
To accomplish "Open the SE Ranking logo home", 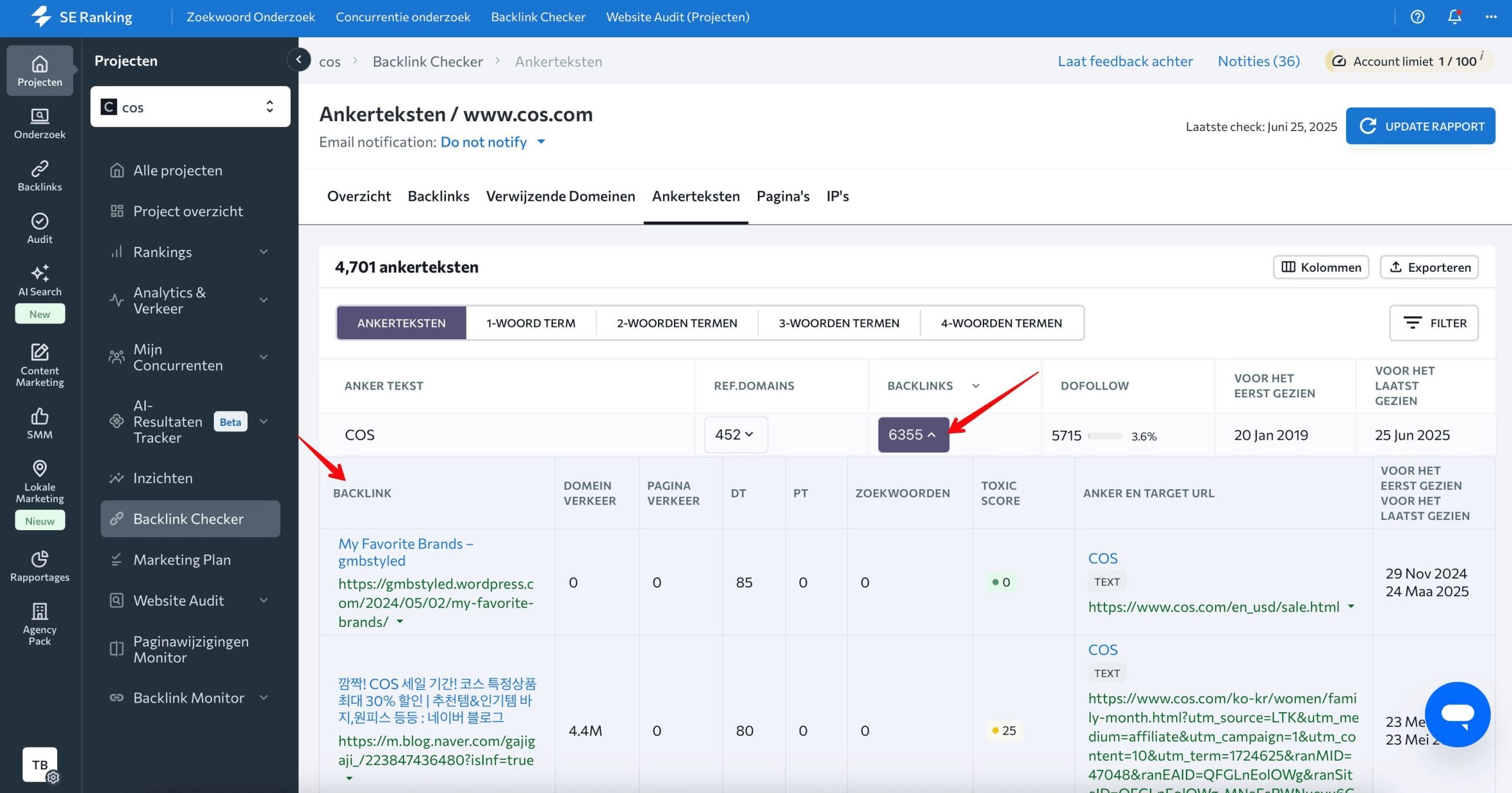I will click(x=82, y=17).
